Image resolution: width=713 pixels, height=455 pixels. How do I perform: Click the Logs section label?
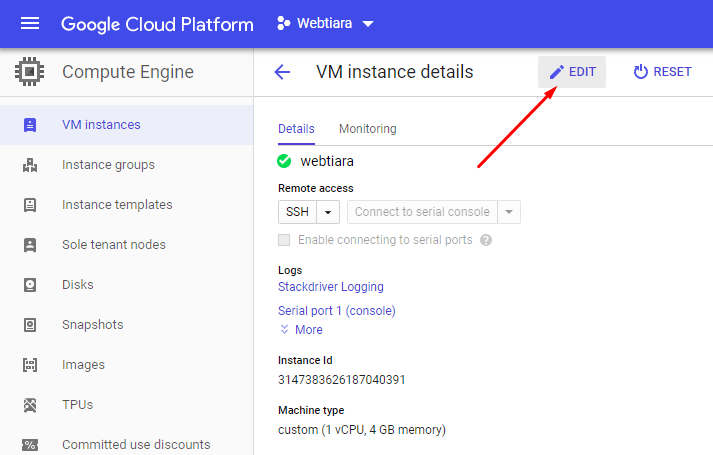(290, 270)
